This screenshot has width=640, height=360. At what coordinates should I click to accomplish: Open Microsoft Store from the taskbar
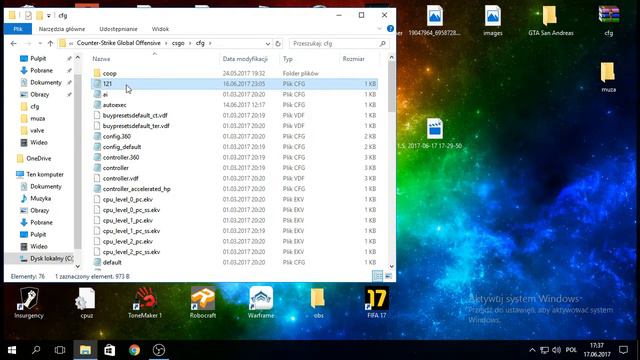(109, 350)
